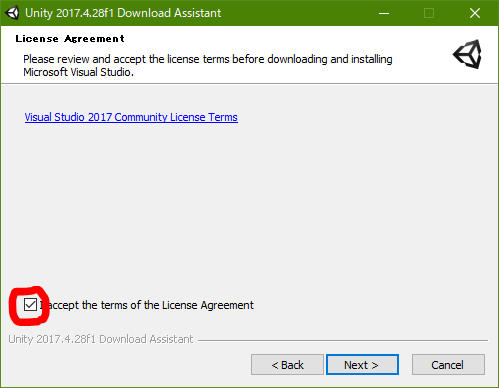Go to the next installer step

click(362, 365)
